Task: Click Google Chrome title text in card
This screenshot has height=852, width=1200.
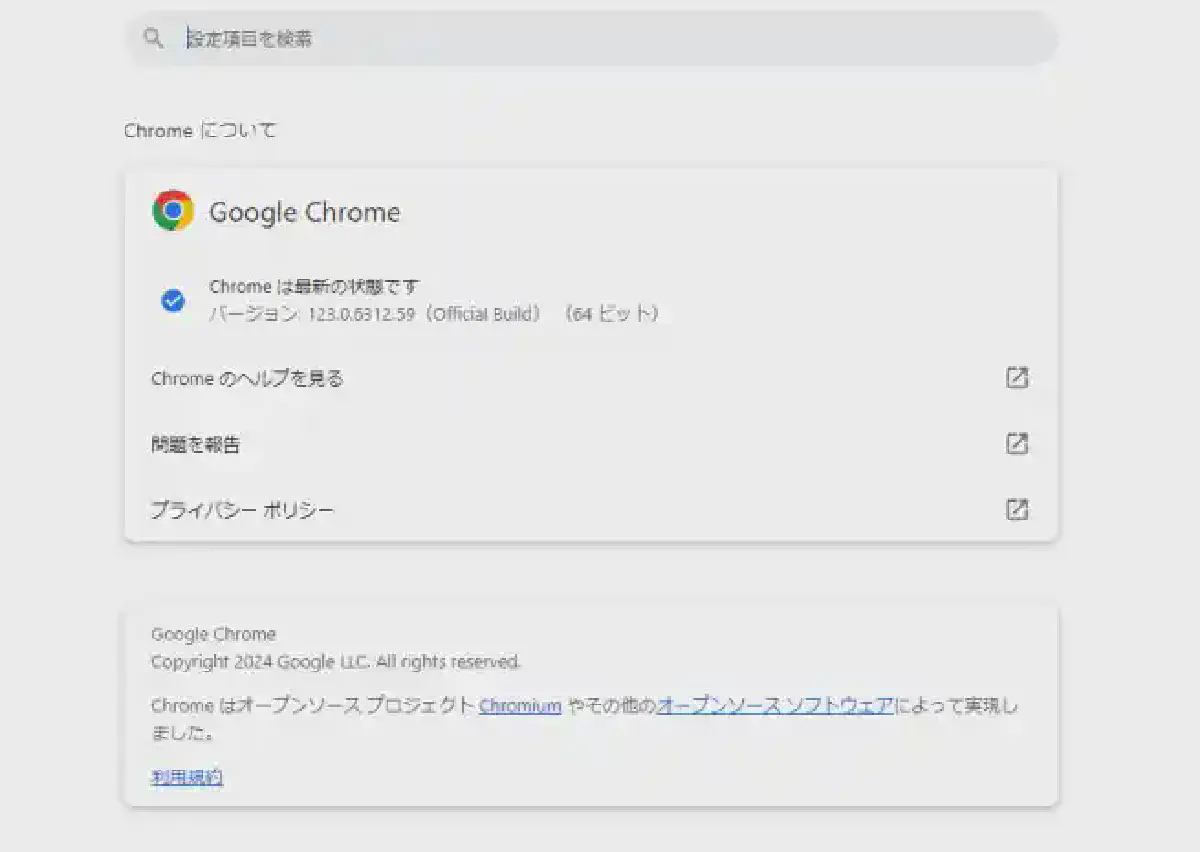Action: click(304, 212)
